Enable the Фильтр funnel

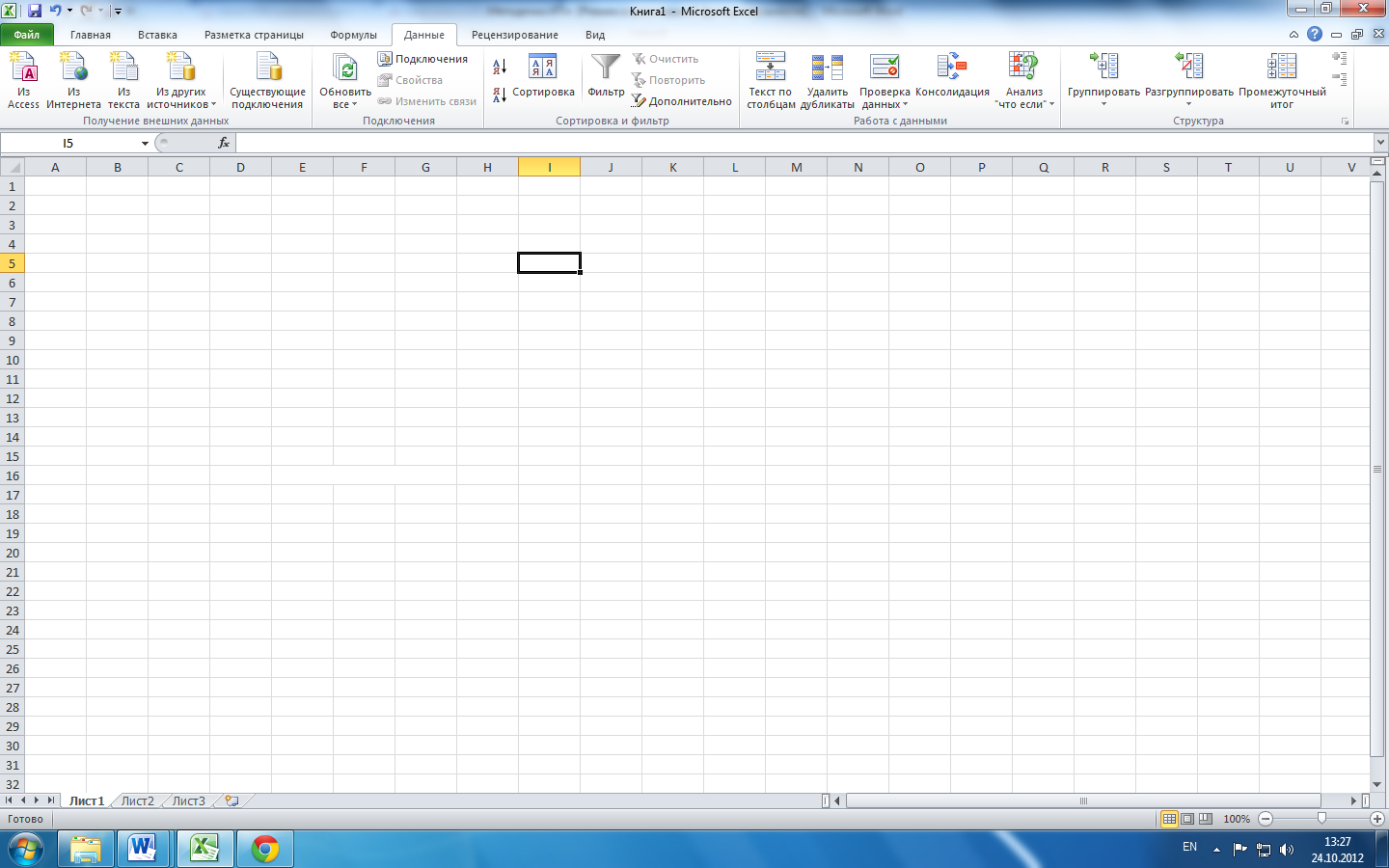(606, 77)
